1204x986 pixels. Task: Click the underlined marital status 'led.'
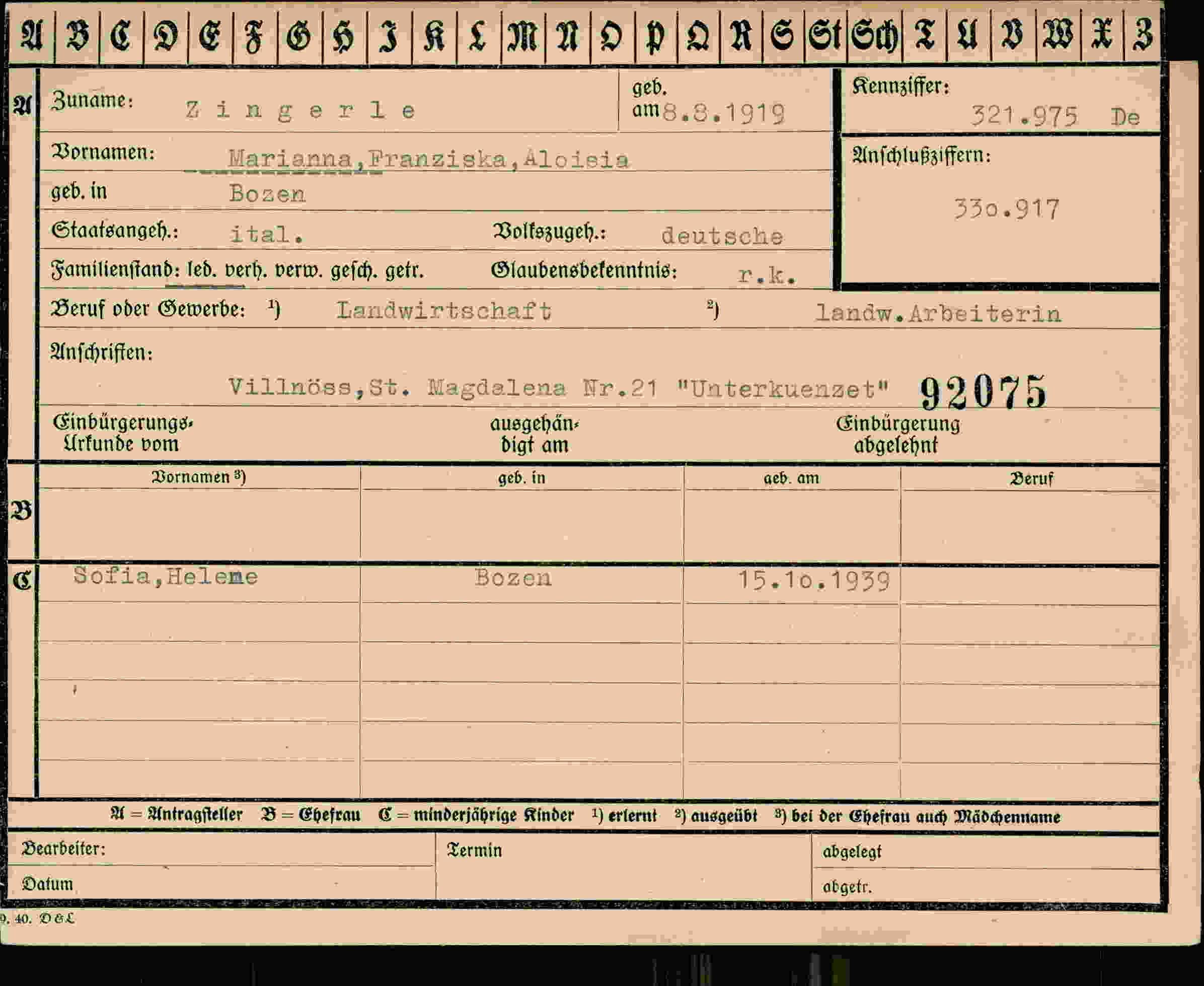[x=202, y=270]
